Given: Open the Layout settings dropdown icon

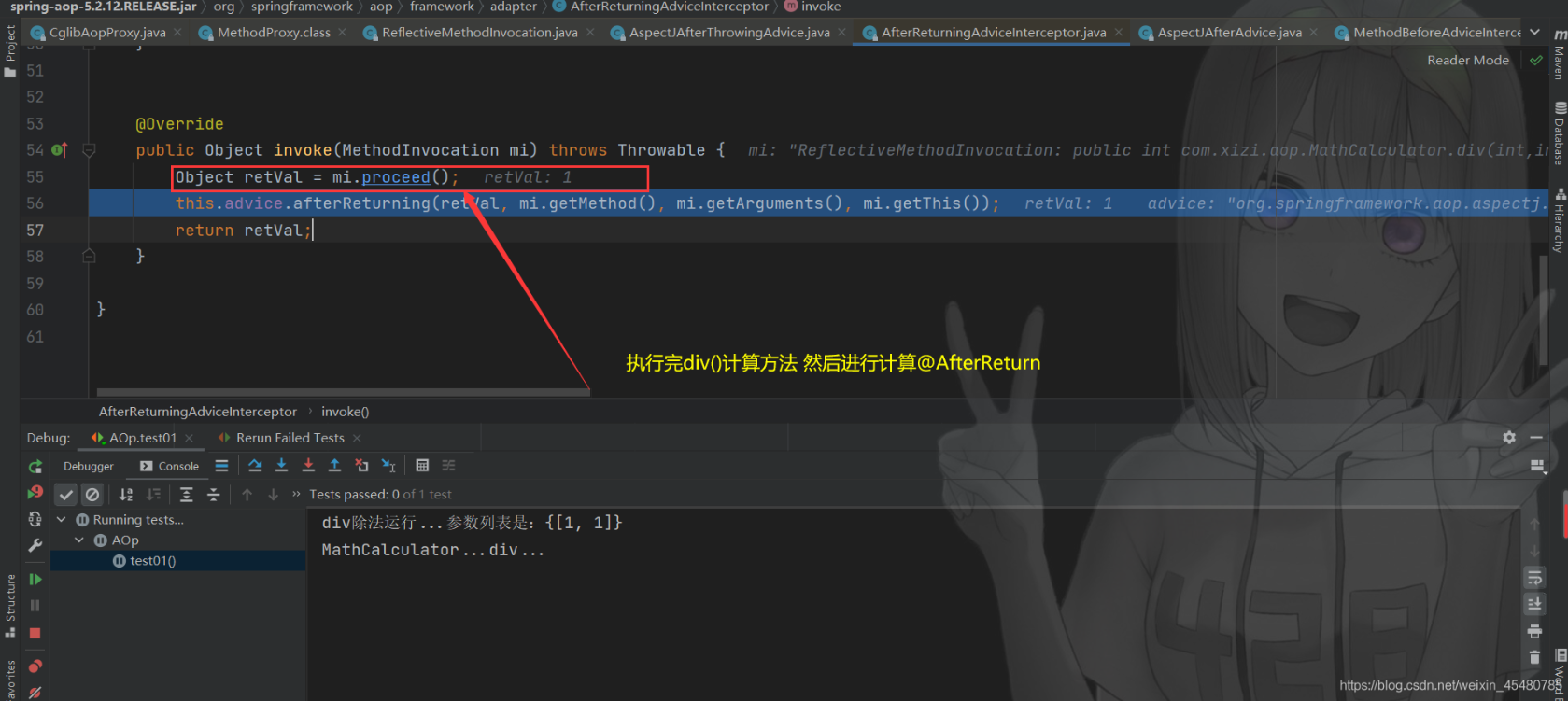Looking at the screenshot, I should pos(1537,466).
